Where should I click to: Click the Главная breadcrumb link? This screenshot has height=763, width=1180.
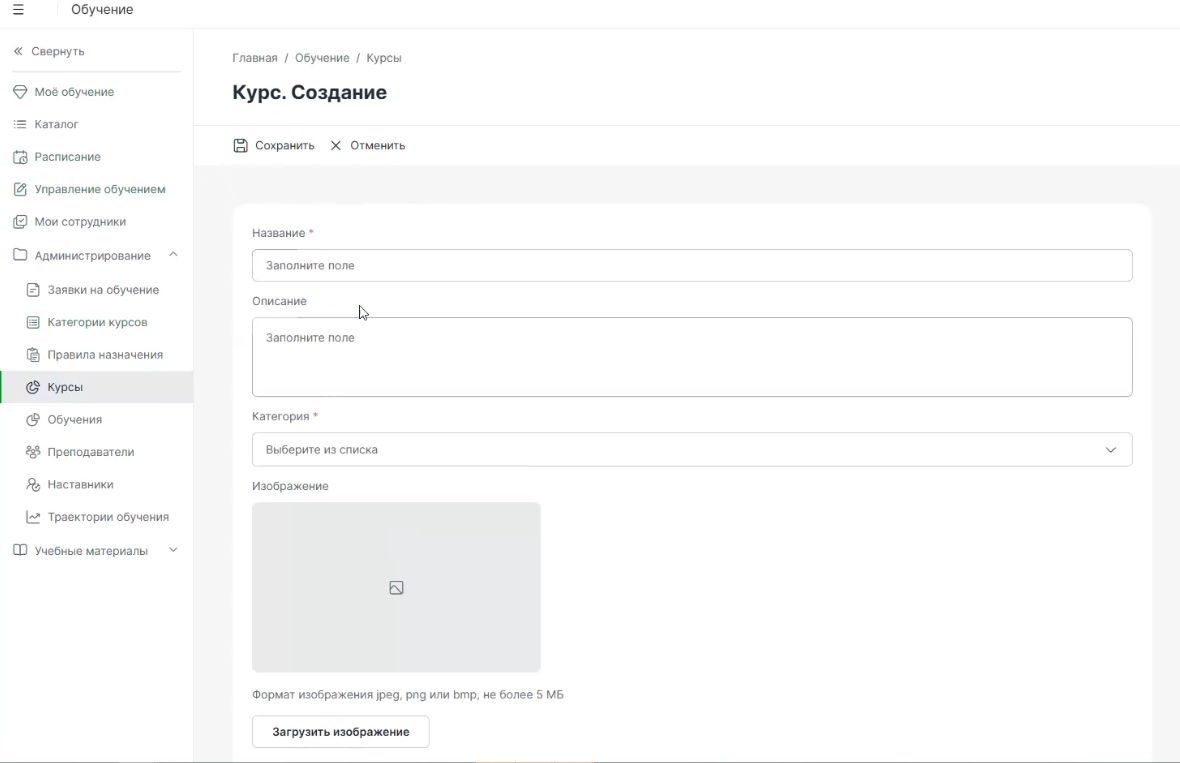pyautogui.click(x=254, y=58)
